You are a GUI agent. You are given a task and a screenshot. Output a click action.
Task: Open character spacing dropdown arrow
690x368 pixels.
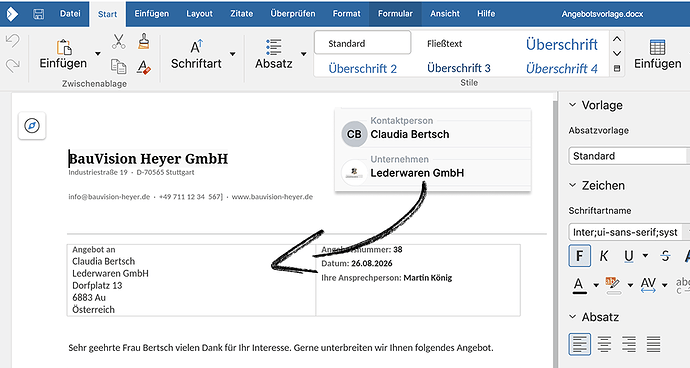point(664,285)
